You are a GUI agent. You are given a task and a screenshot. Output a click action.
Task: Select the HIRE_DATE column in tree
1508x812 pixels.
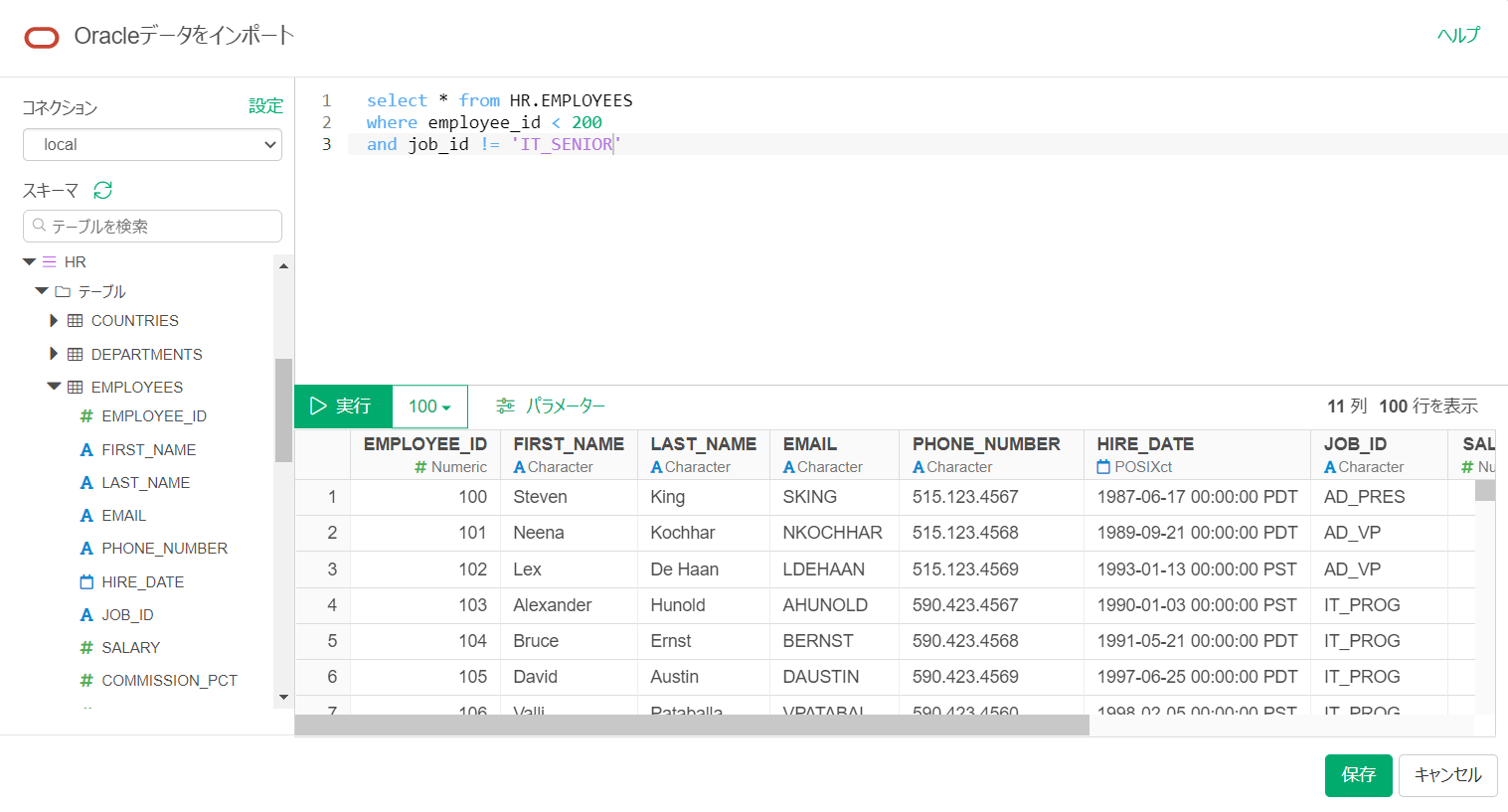point(142,582)
